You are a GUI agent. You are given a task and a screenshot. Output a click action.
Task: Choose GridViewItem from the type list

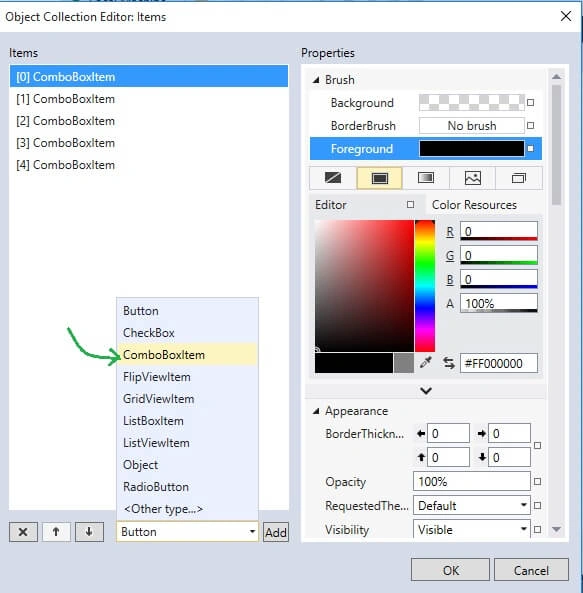click(x=188, y=399)
